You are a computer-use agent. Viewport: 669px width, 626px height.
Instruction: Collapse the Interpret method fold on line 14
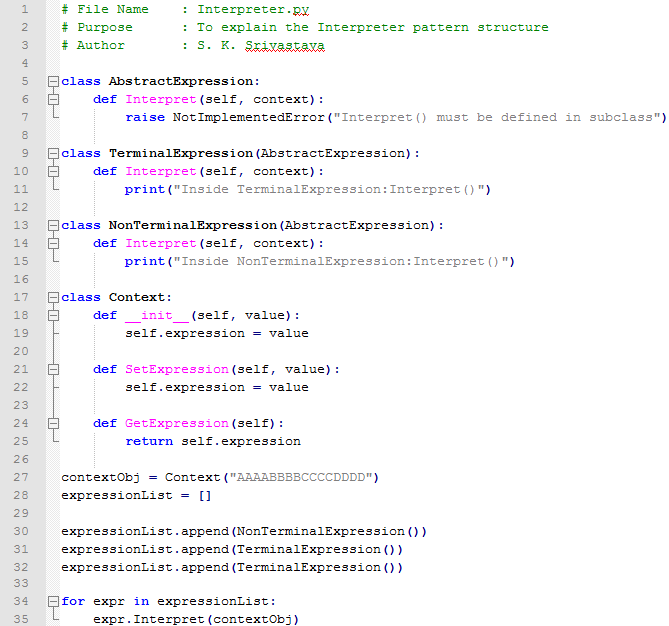(53, 243)
